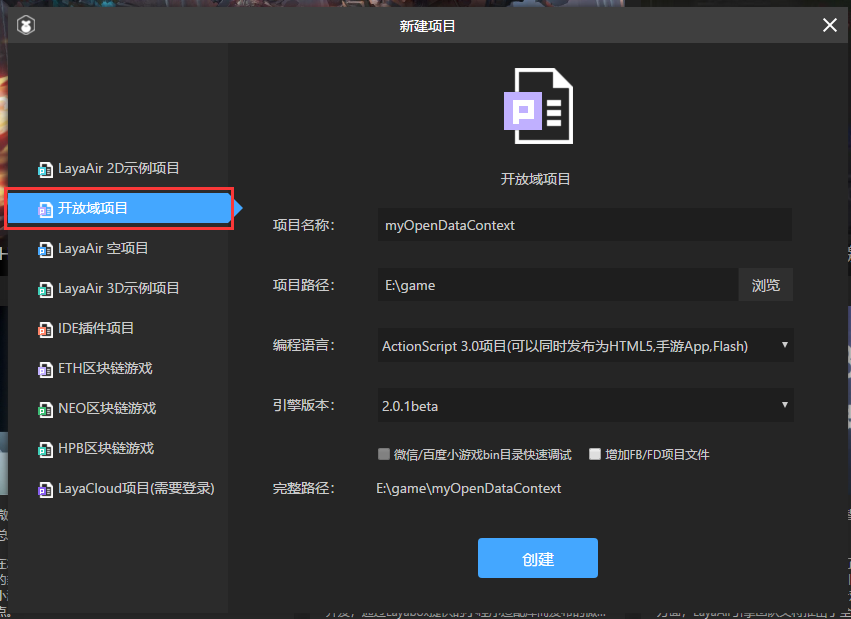The image size is (851, 619).
Task: Click the 项目路径 label
Action: click(303, 285)
